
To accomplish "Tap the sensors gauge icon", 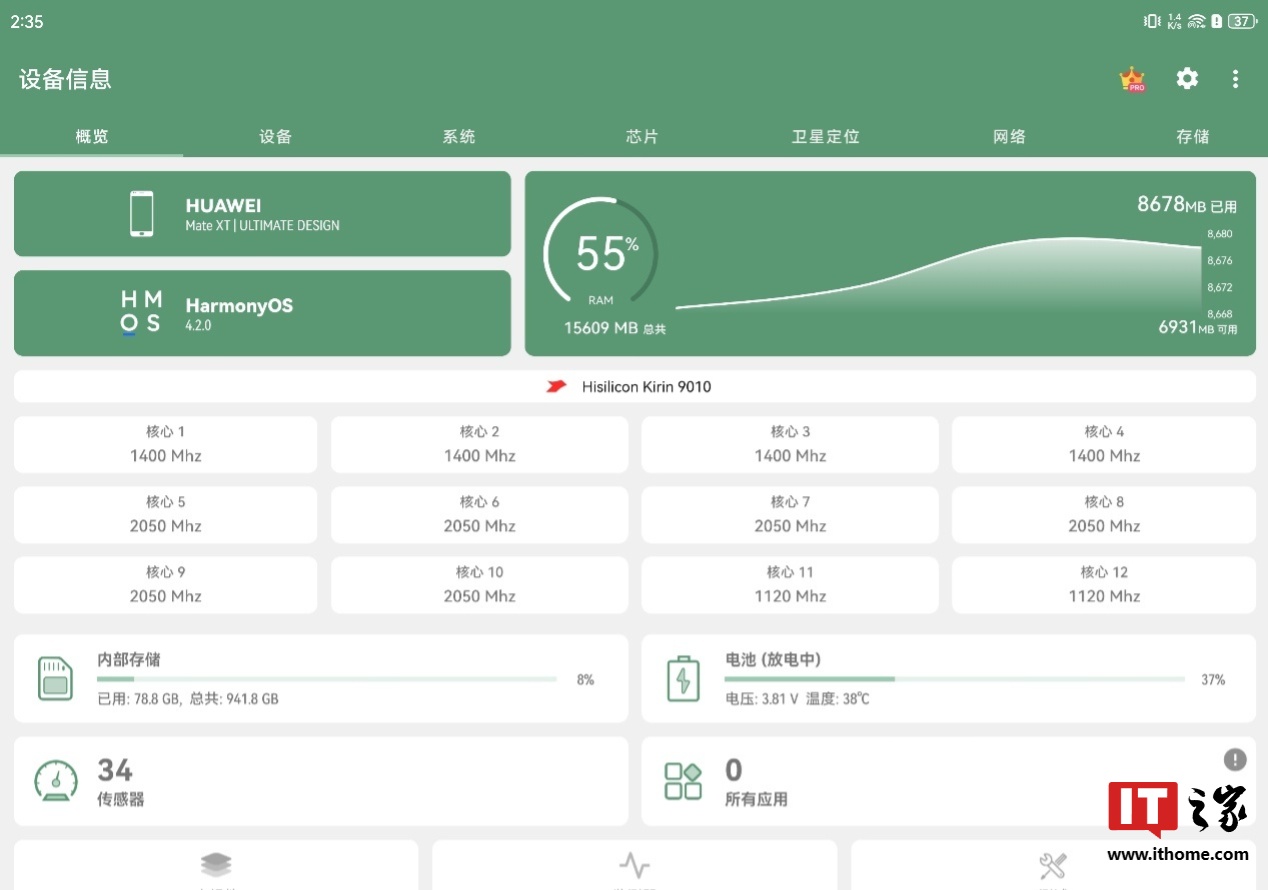I will tap(56, 781).
